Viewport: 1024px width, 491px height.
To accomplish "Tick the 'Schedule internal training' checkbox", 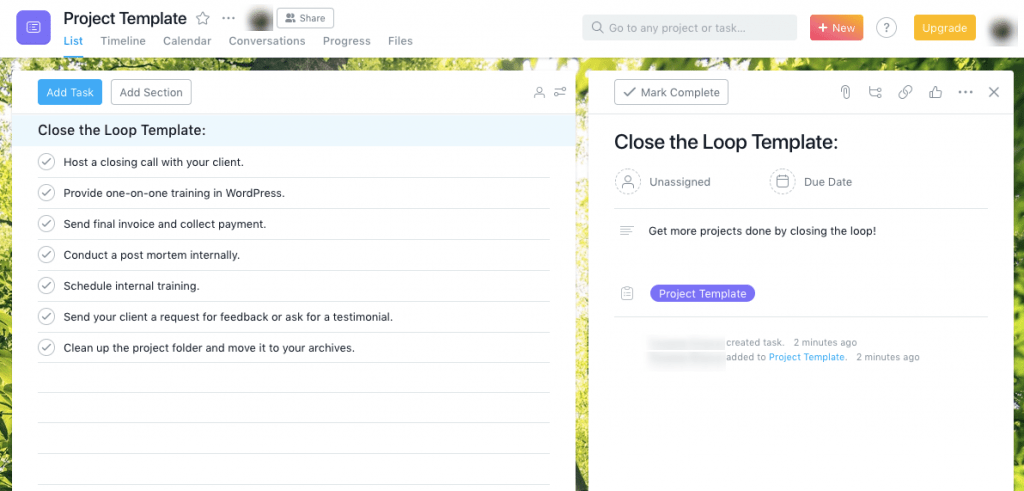I will click(x=46, y=285).
